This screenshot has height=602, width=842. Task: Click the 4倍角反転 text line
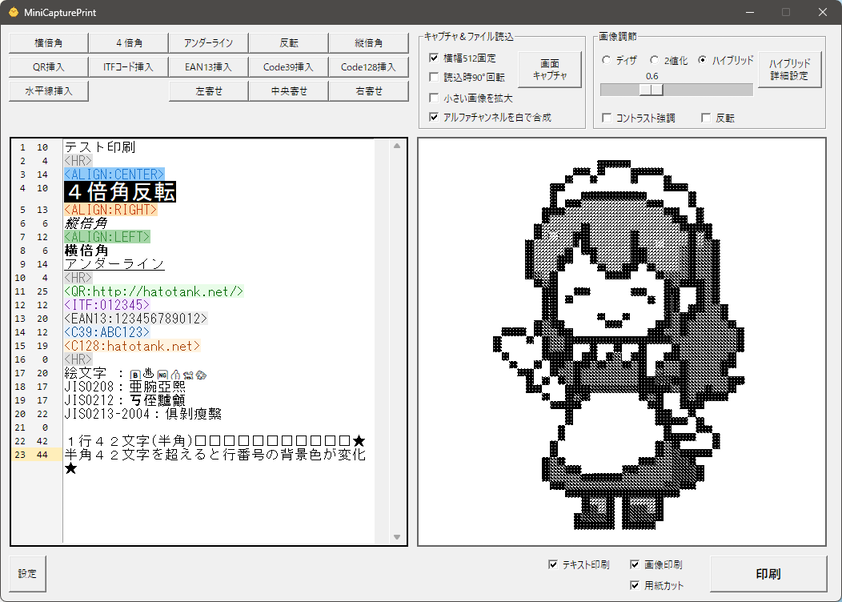(120, 192)
